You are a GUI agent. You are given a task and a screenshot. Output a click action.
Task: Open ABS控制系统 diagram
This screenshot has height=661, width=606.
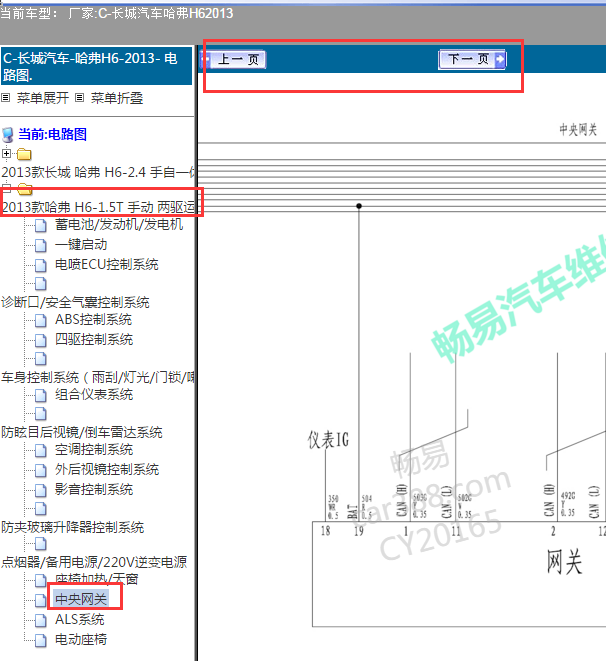pos(93,320)
